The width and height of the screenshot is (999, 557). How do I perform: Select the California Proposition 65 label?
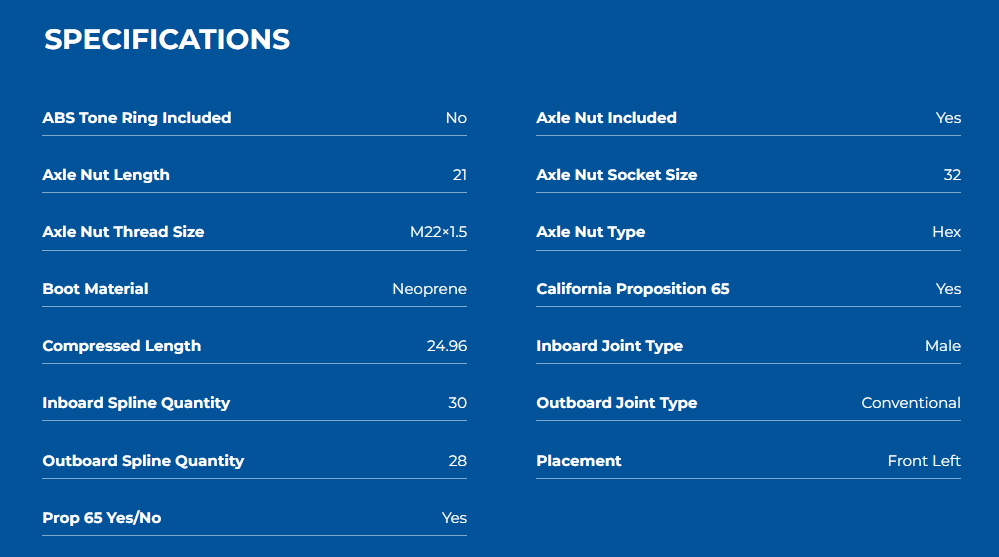633,289
